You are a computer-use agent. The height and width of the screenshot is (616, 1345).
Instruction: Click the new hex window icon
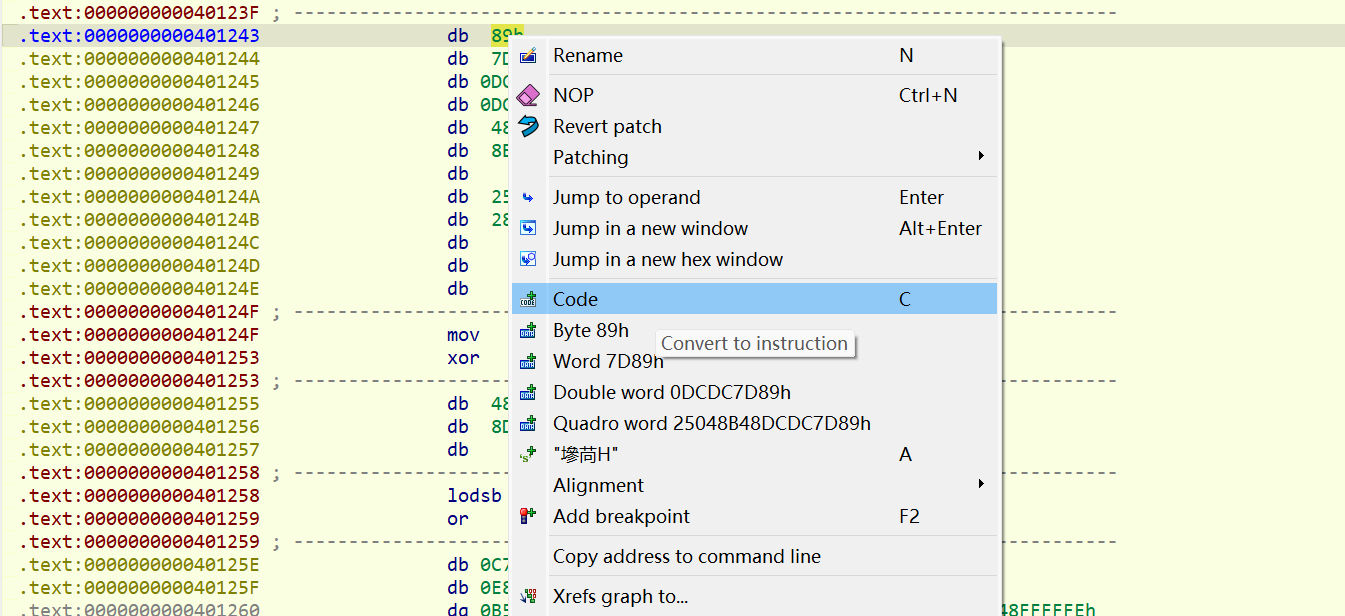click(528, 260)
